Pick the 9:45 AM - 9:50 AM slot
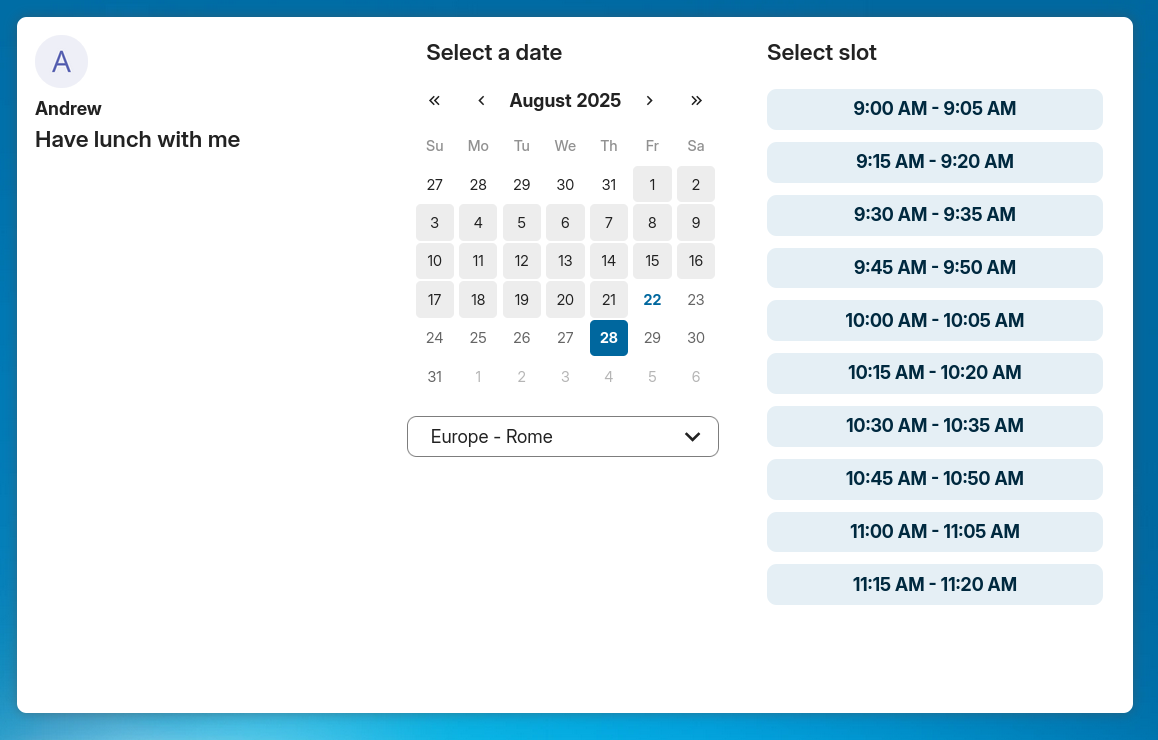 (934, 267)
